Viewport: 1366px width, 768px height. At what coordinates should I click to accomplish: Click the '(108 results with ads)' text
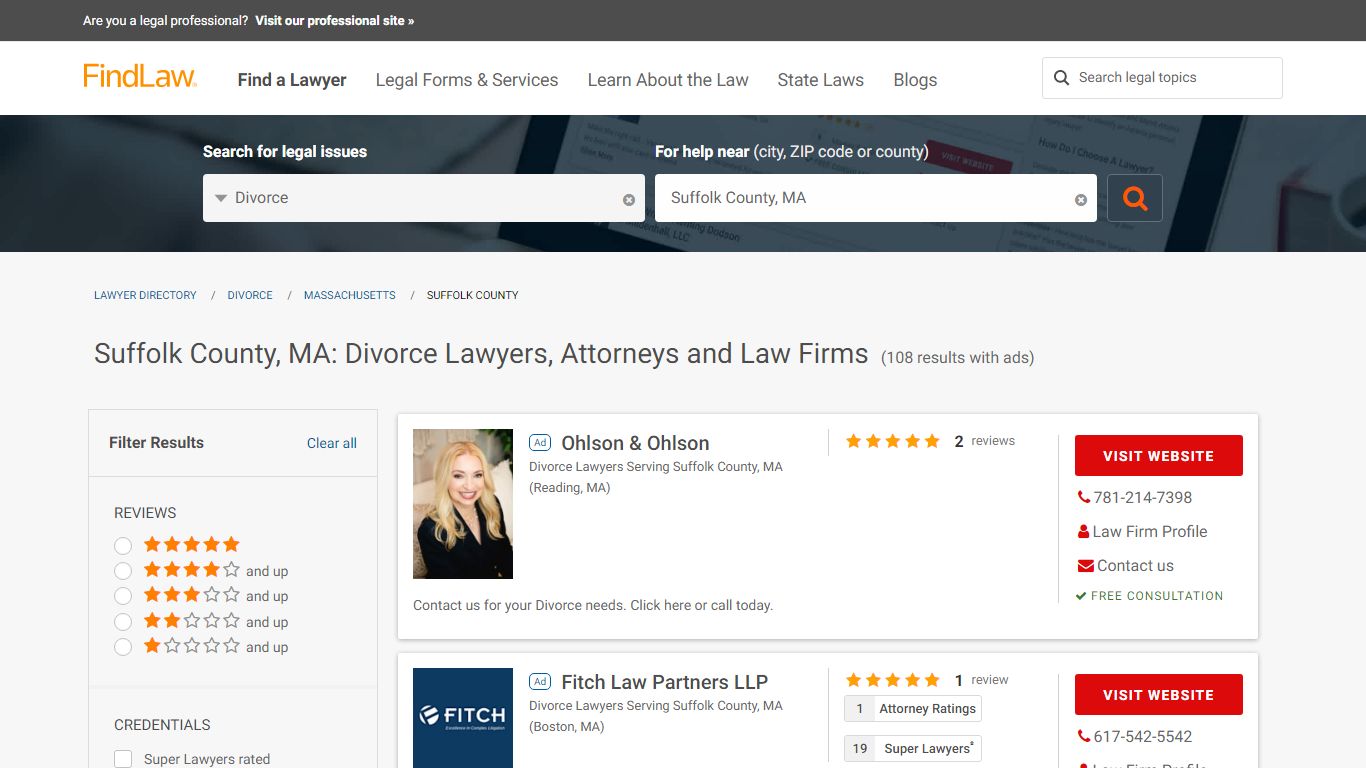(x=957, y=358)
